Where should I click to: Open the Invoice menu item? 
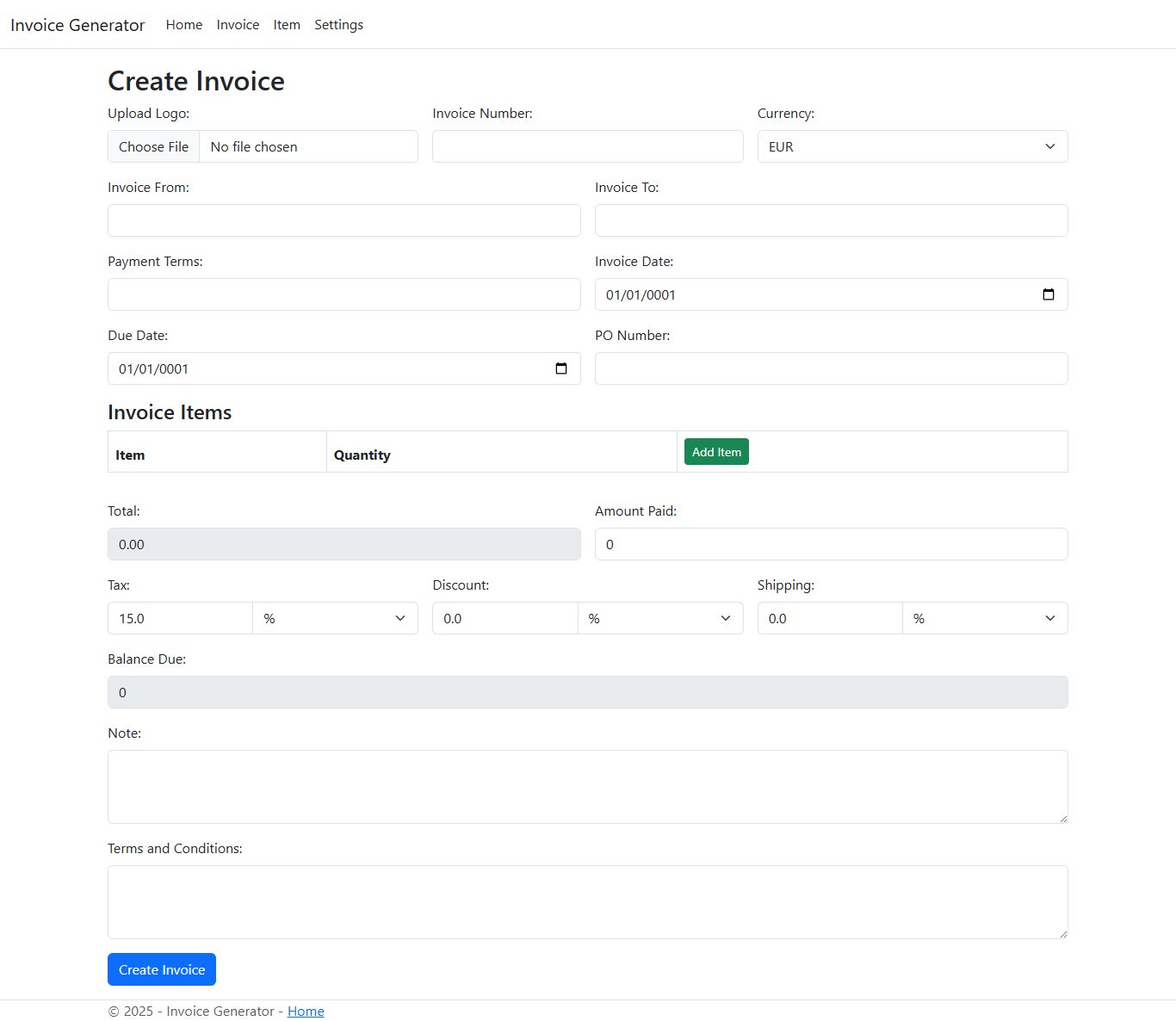click(x=238, y=25)
